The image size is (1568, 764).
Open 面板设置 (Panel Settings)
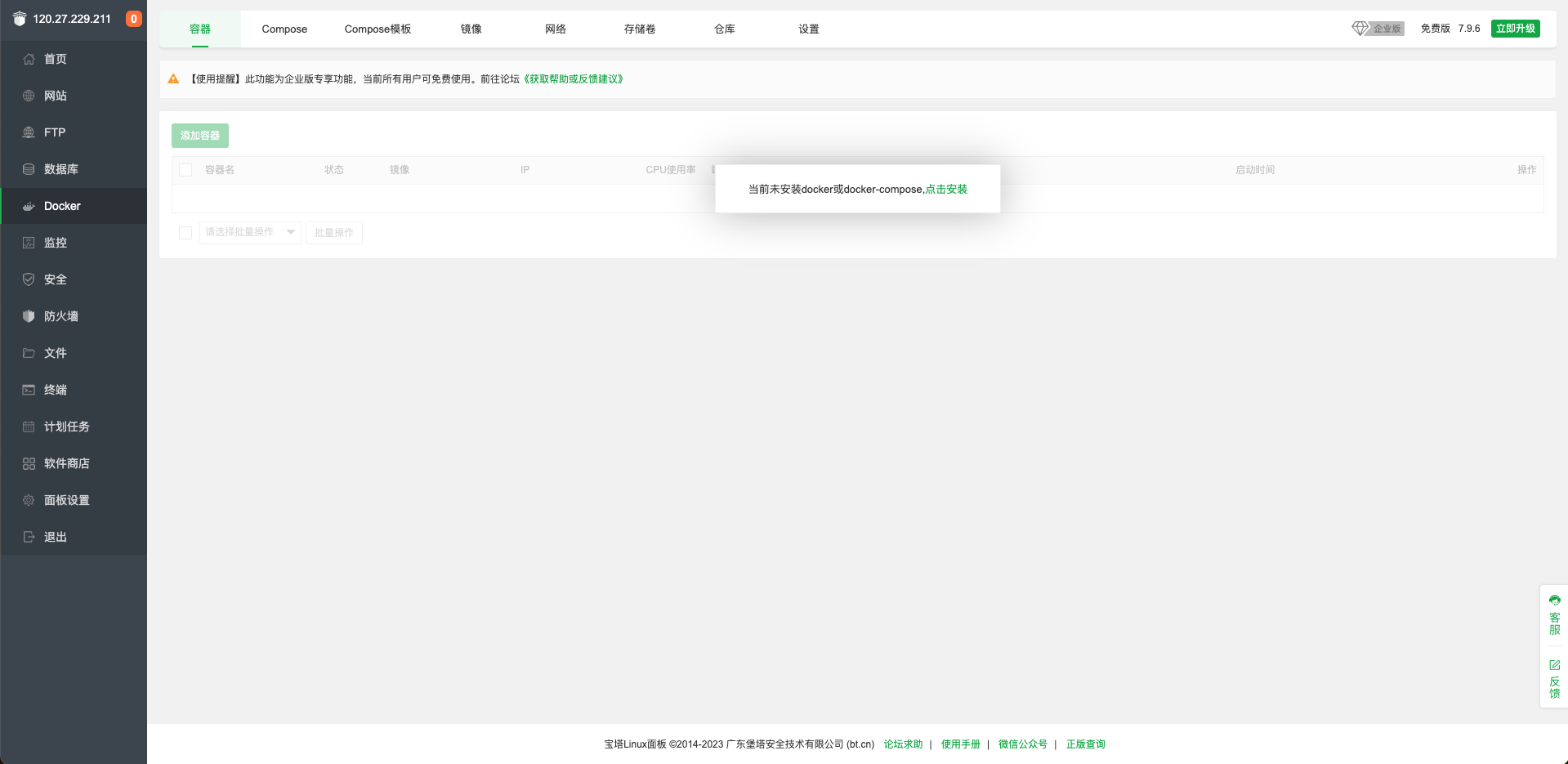[x=67, y=500]
